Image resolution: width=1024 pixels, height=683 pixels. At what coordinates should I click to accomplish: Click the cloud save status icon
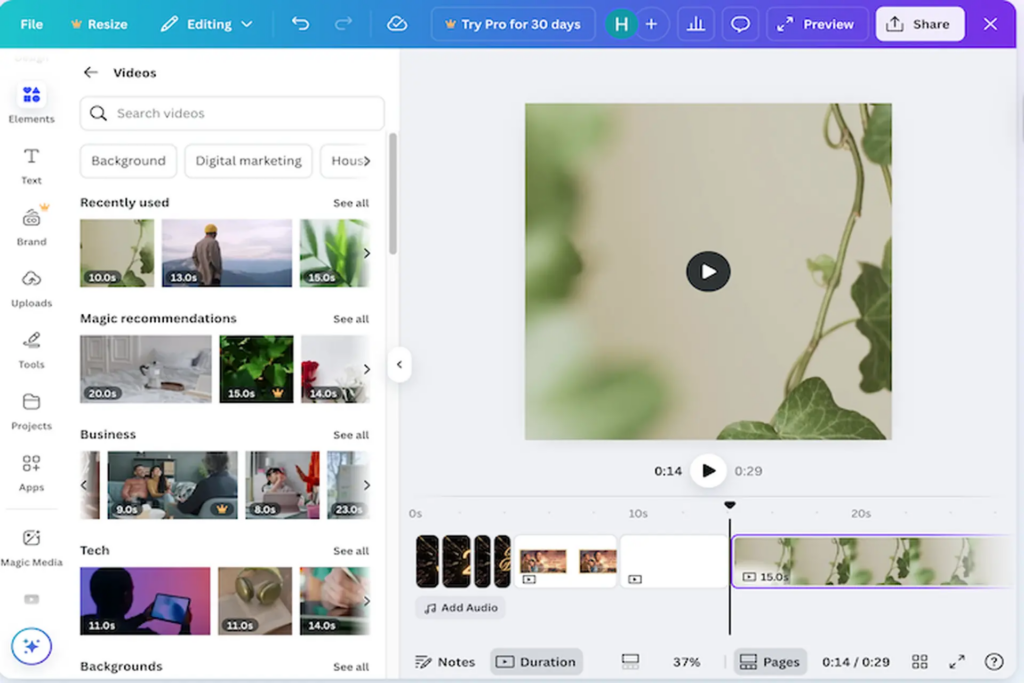pyautogui.click(x=397, y=24)
